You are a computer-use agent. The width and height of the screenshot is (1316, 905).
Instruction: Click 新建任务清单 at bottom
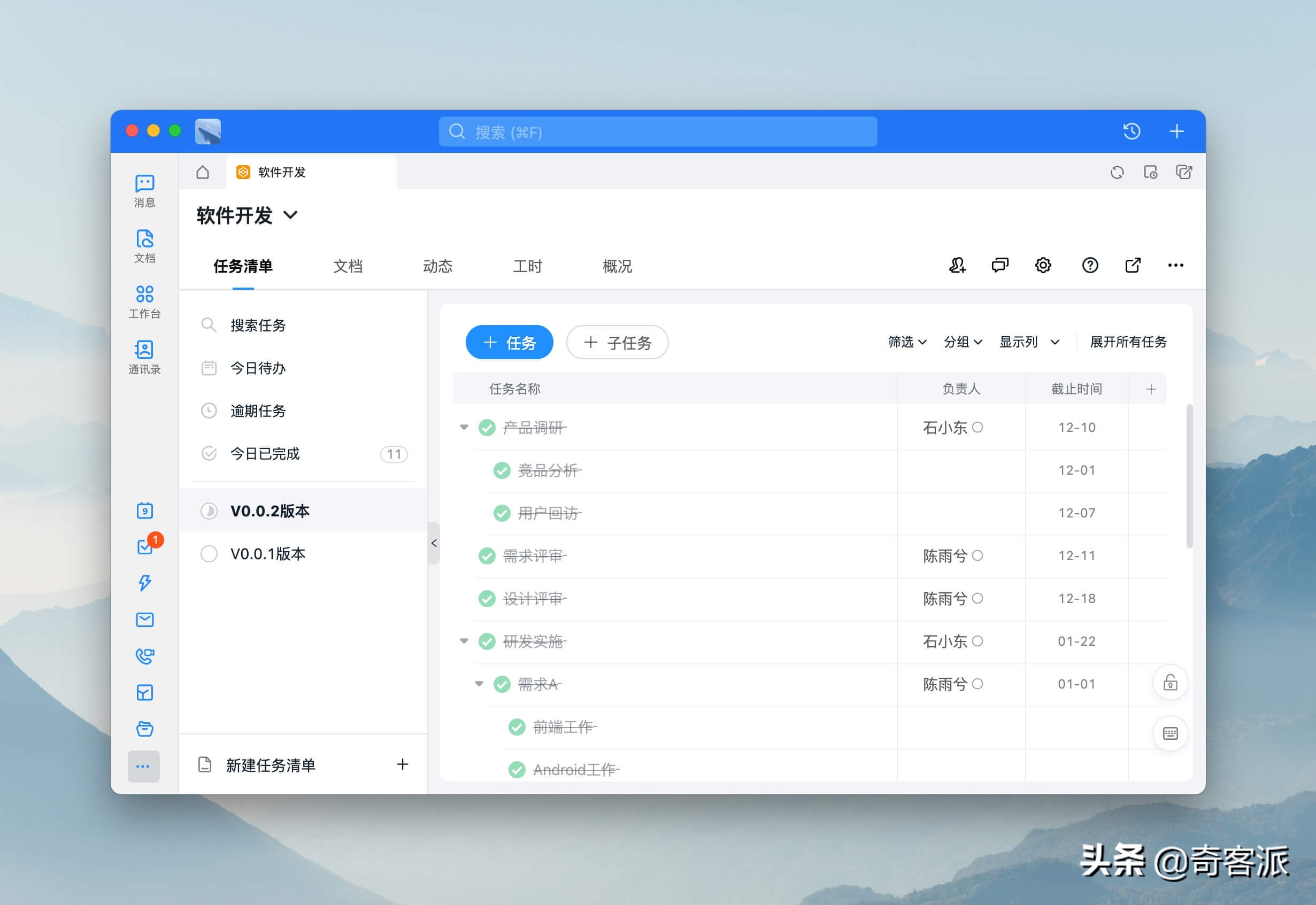click(x=303, y=765)
